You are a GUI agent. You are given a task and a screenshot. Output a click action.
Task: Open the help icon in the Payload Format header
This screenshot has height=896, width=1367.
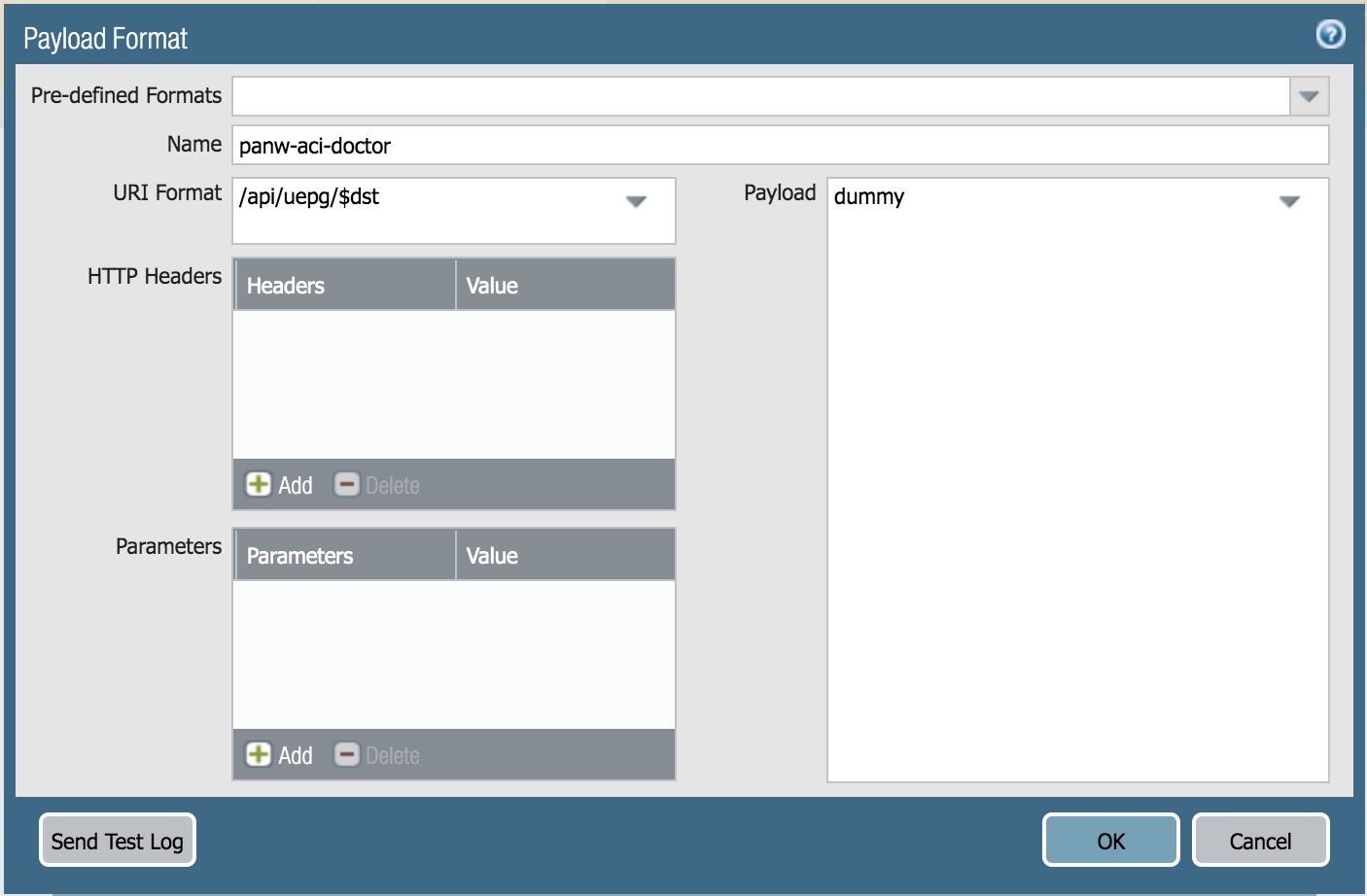[x=1330, y=35]
